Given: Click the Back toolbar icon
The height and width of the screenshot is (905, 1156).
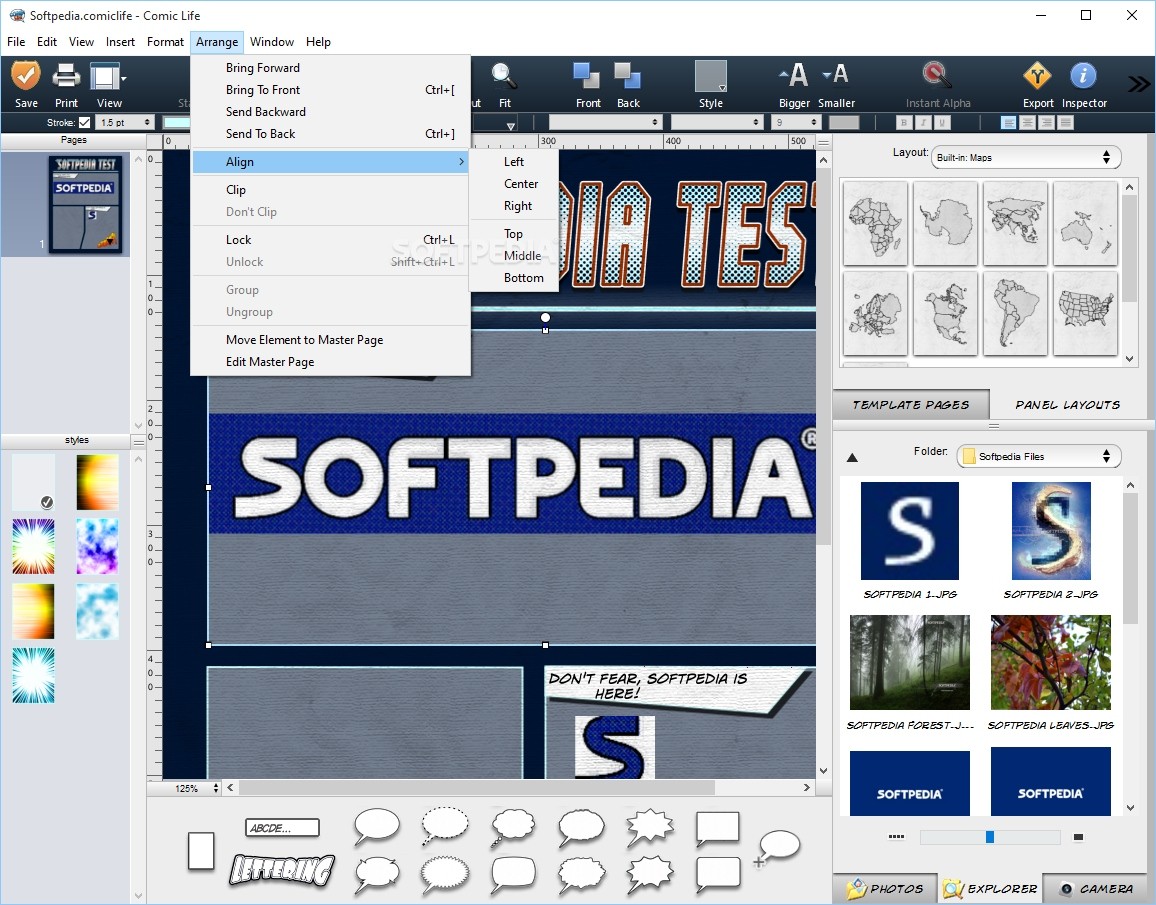Looking at the screenshot, I should click(x=628, y=76).
